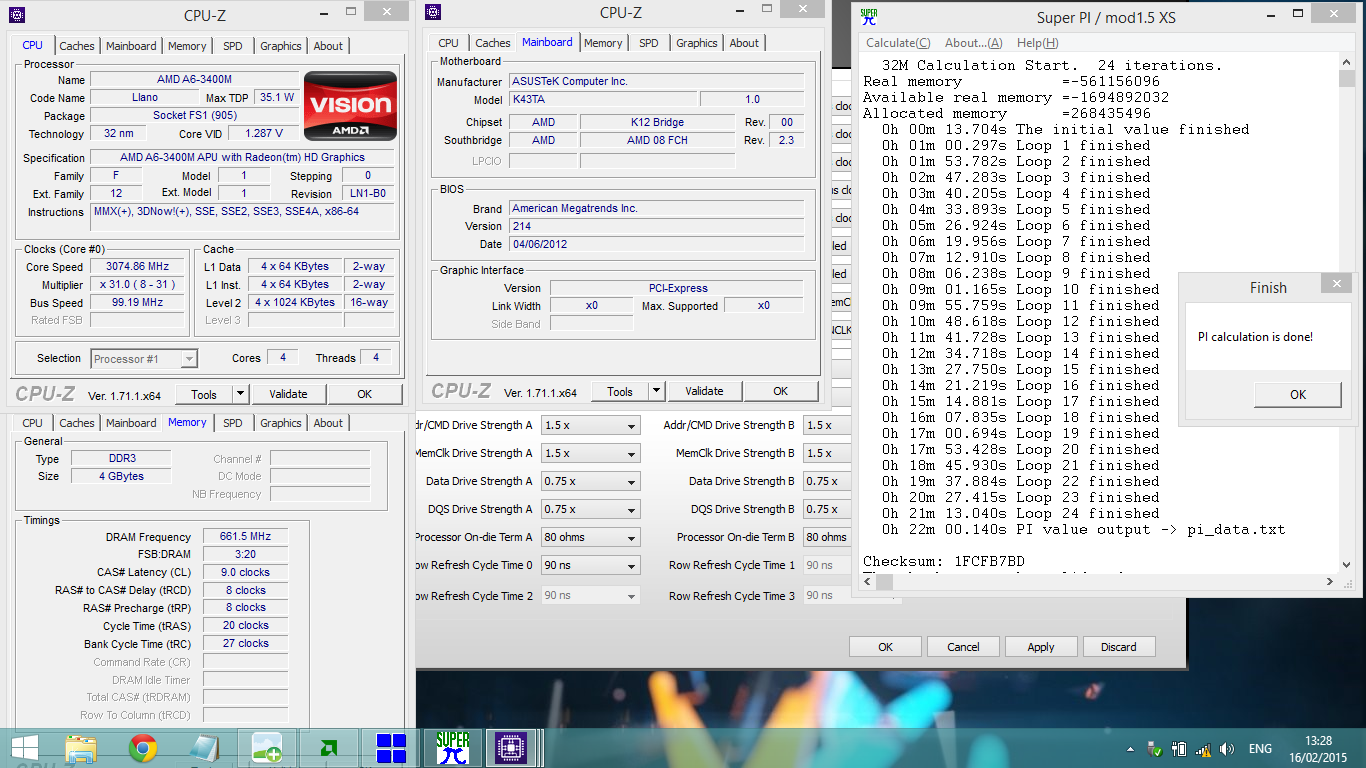Switch to Super PI in the taskbar
The image size is (1366, 768).
[453, 748]
